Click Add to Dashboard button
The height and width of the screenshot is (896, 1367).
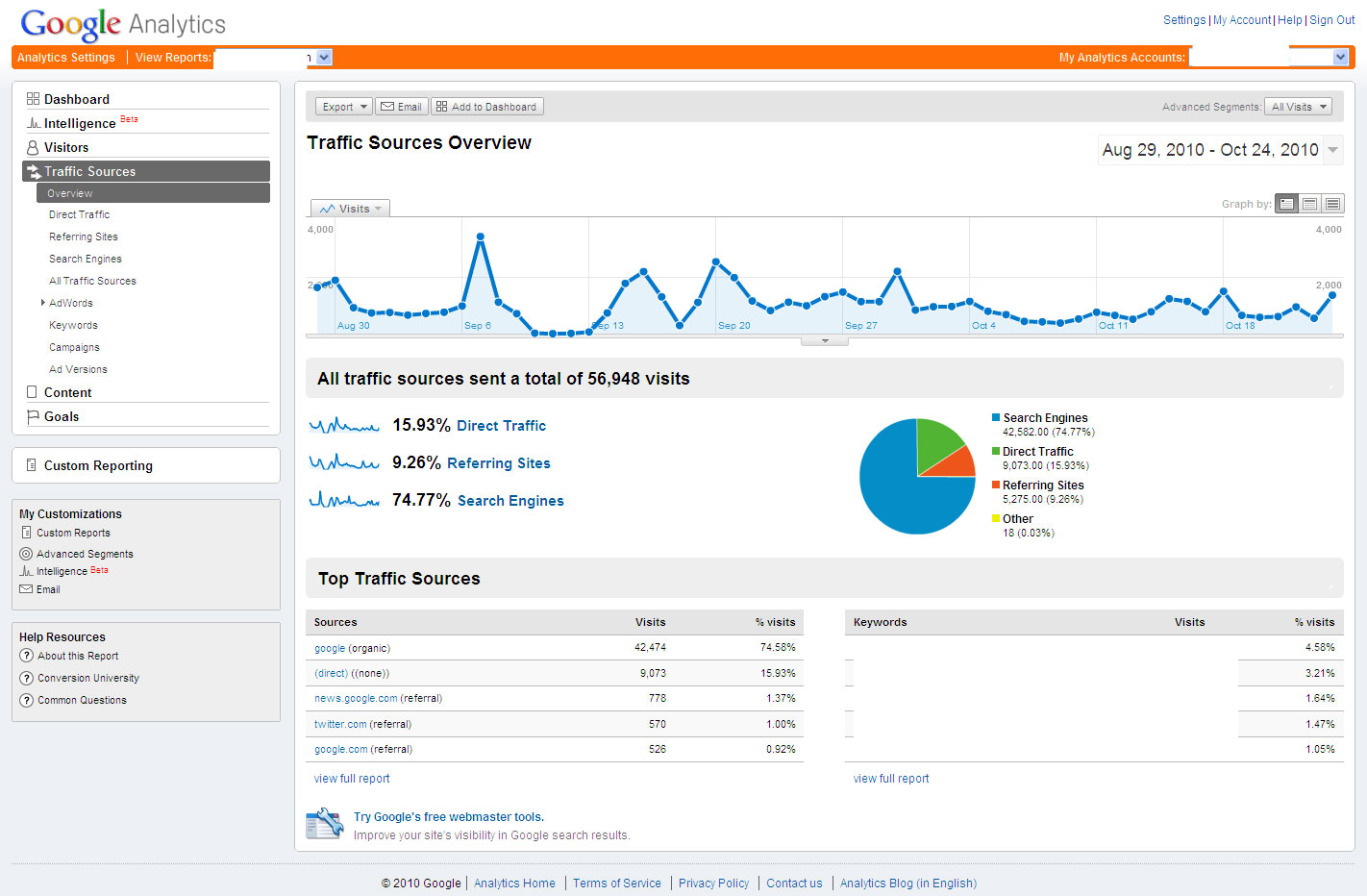coord(487,107)
